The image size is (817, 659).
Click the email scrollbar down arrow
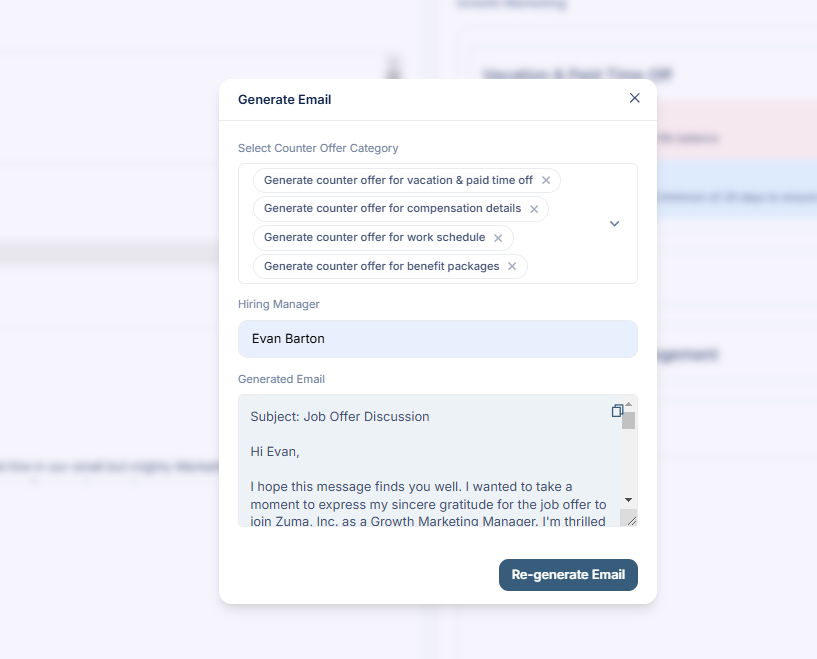[628, 500]
